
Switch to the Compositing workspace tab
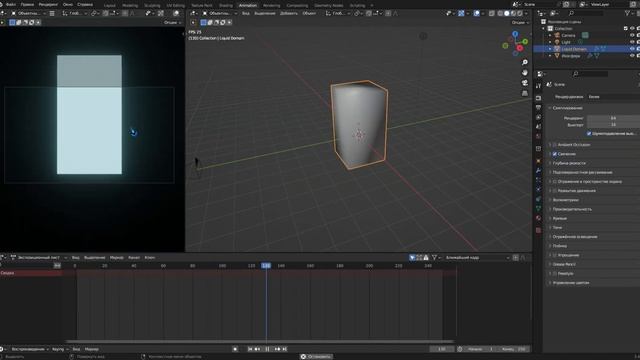click(x=297, y=5)
